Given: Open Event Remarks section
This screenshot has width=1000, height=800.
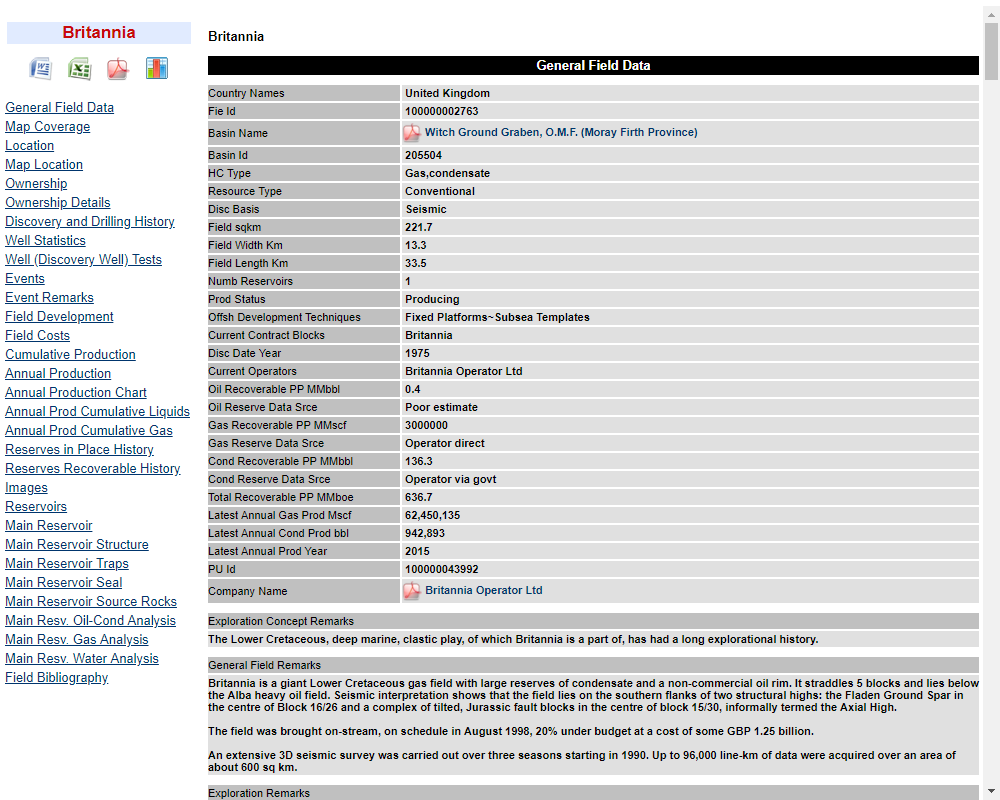Looking at the screenshot, I should [49, 297].
